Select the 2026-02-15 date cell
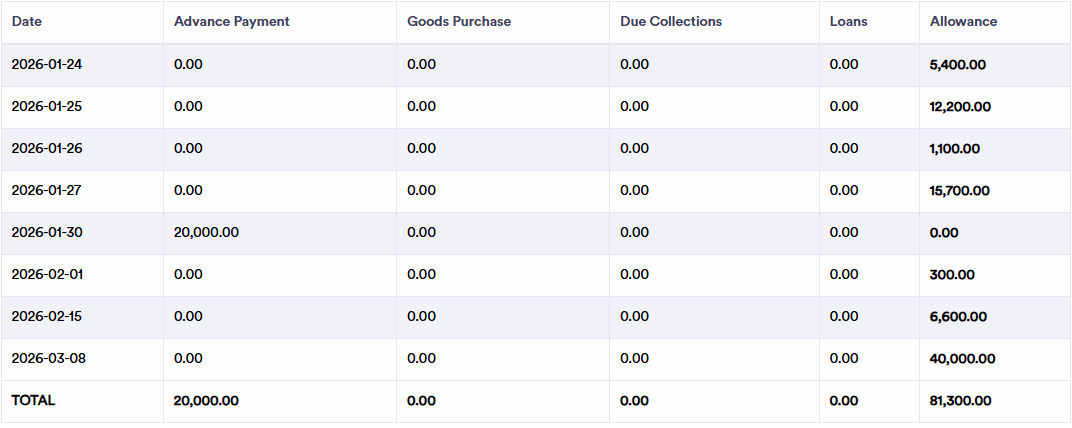 [47, 317]
